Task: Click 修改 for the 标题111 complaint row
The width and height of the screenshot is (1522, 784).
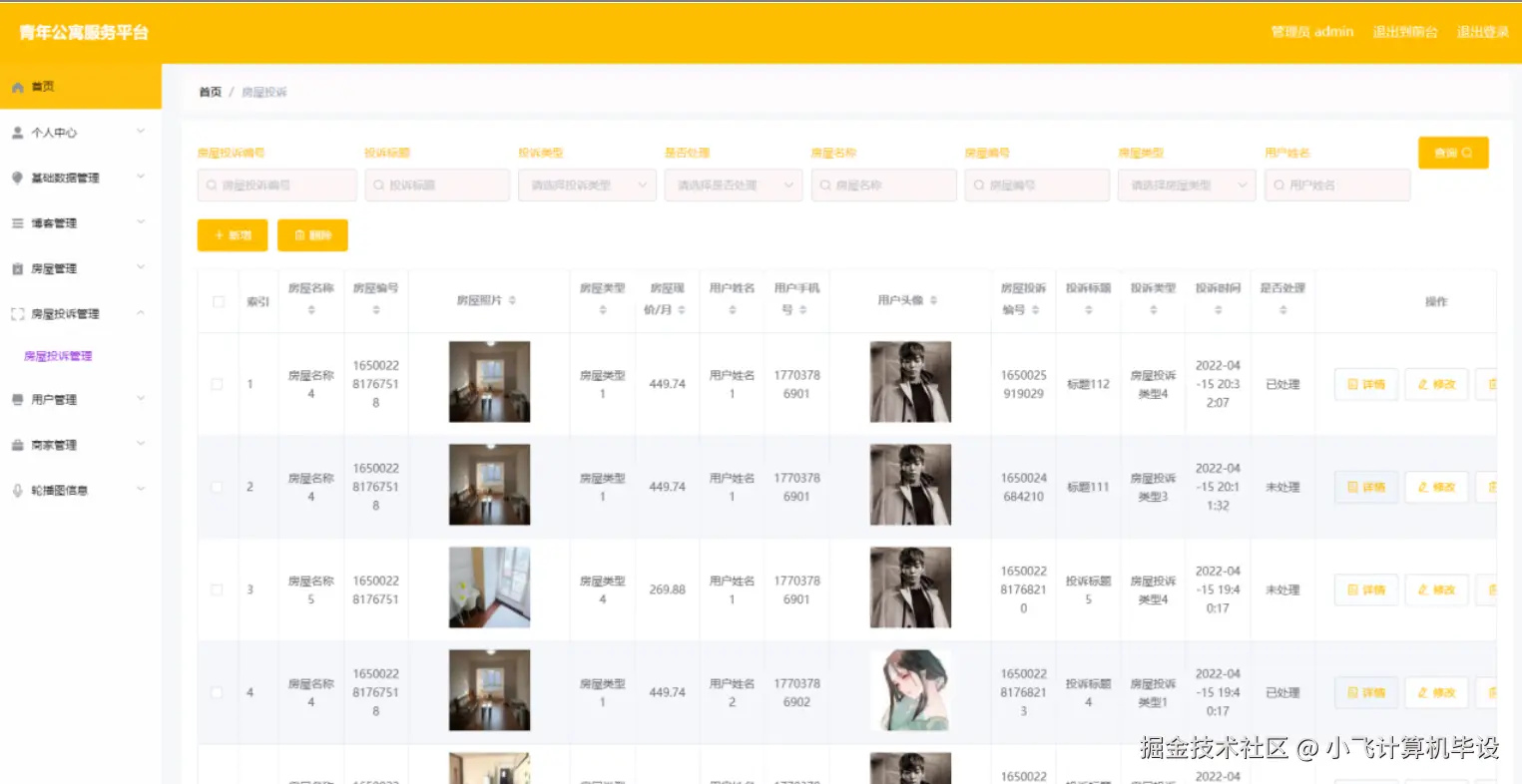Action: coord(1436,487)
